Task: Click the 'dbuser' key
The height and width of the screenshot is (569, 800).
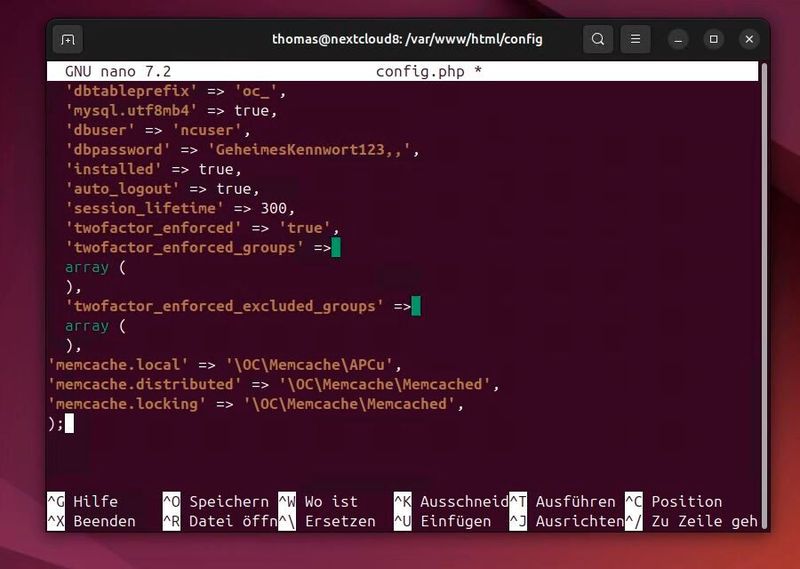Action: tap(100, 130)
